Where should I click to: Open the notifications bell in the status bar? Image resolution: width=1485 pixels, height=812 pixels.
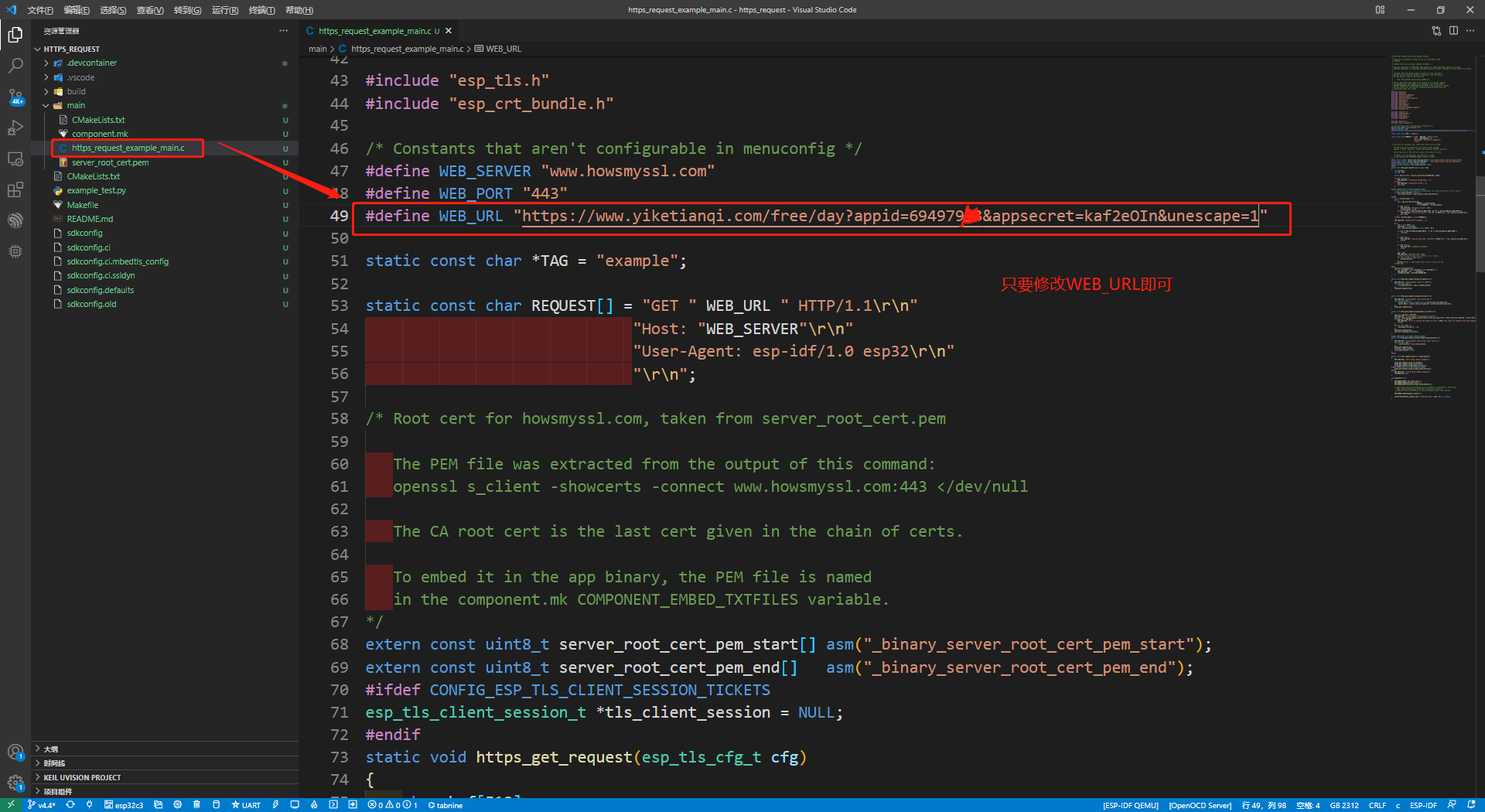point(1471,805)
